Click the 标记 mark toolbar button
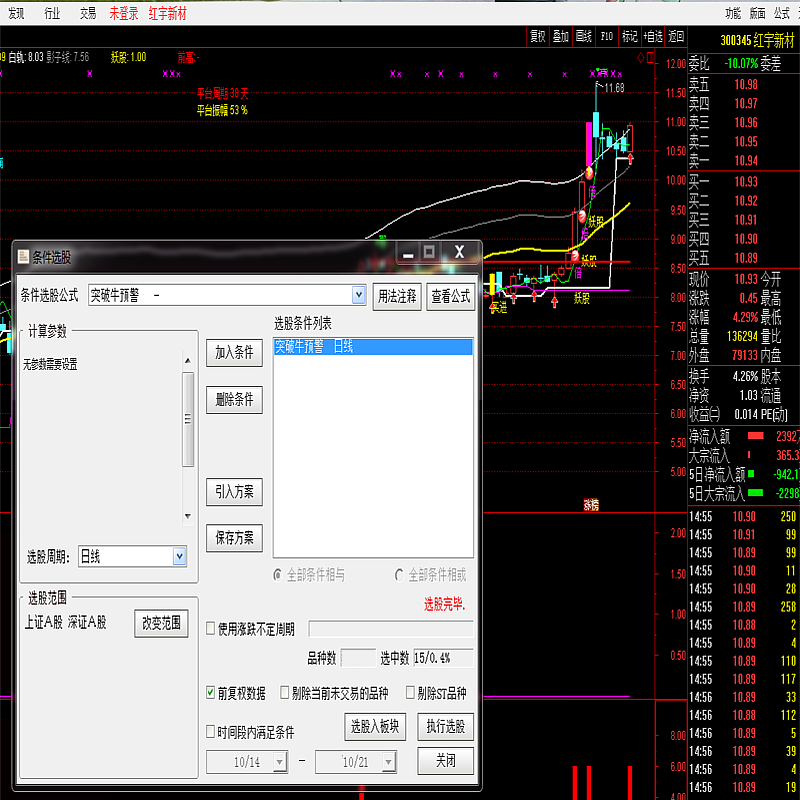Screen dimensions: 800x800 point(630,36)
